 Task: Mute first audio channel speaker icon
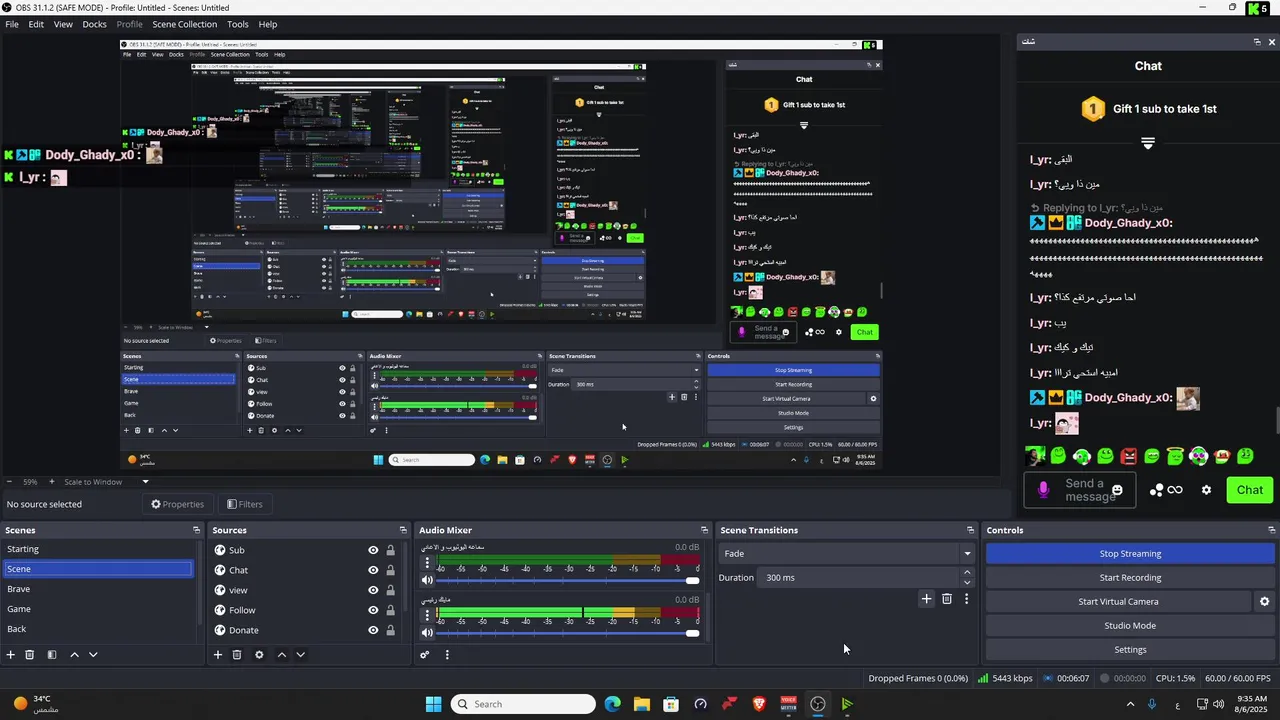coord(427,580)
